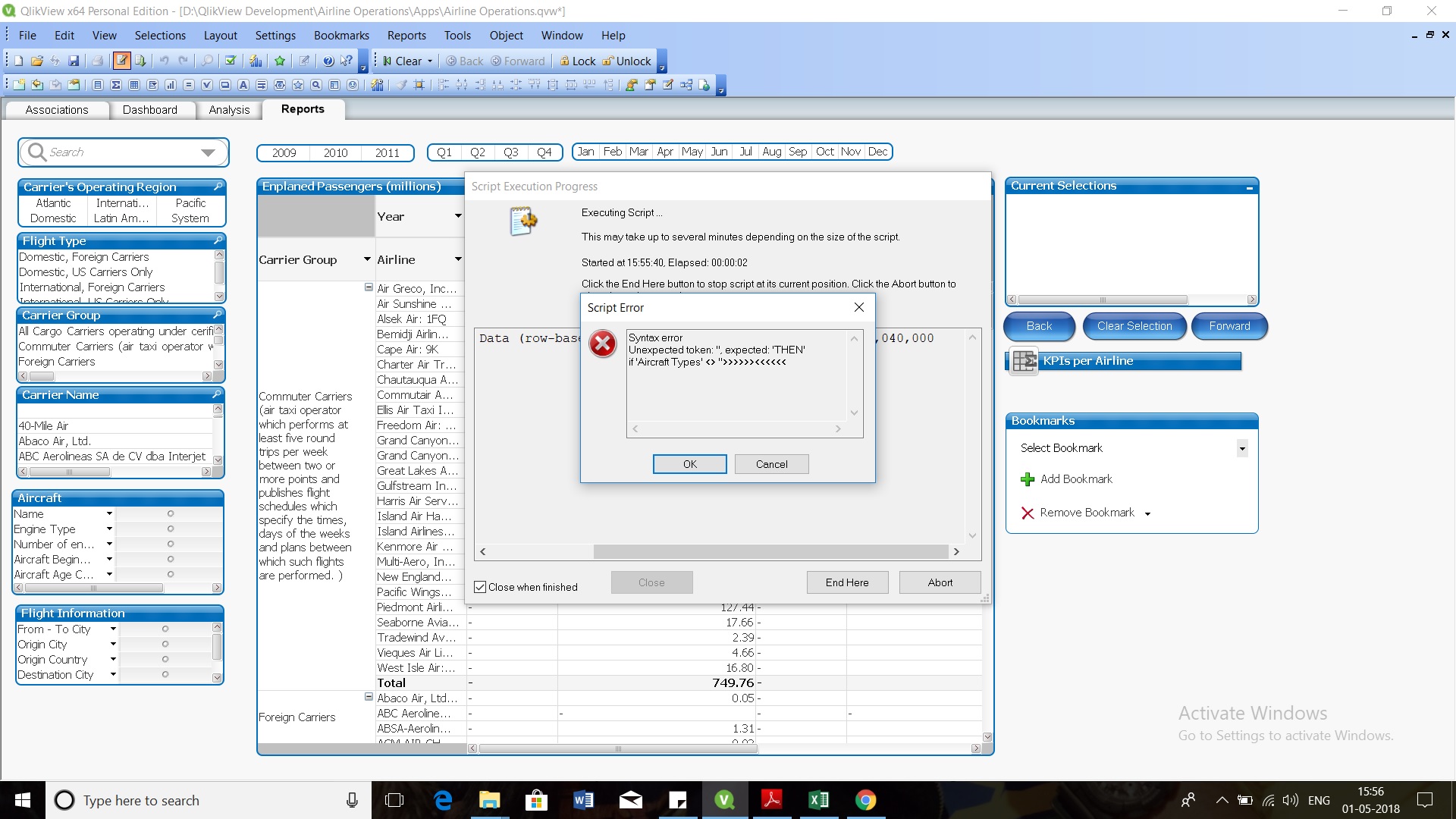Screen dimensions: 1456x819
Task: Click the red error icon in Script Error
Action: tap(603, 344)
